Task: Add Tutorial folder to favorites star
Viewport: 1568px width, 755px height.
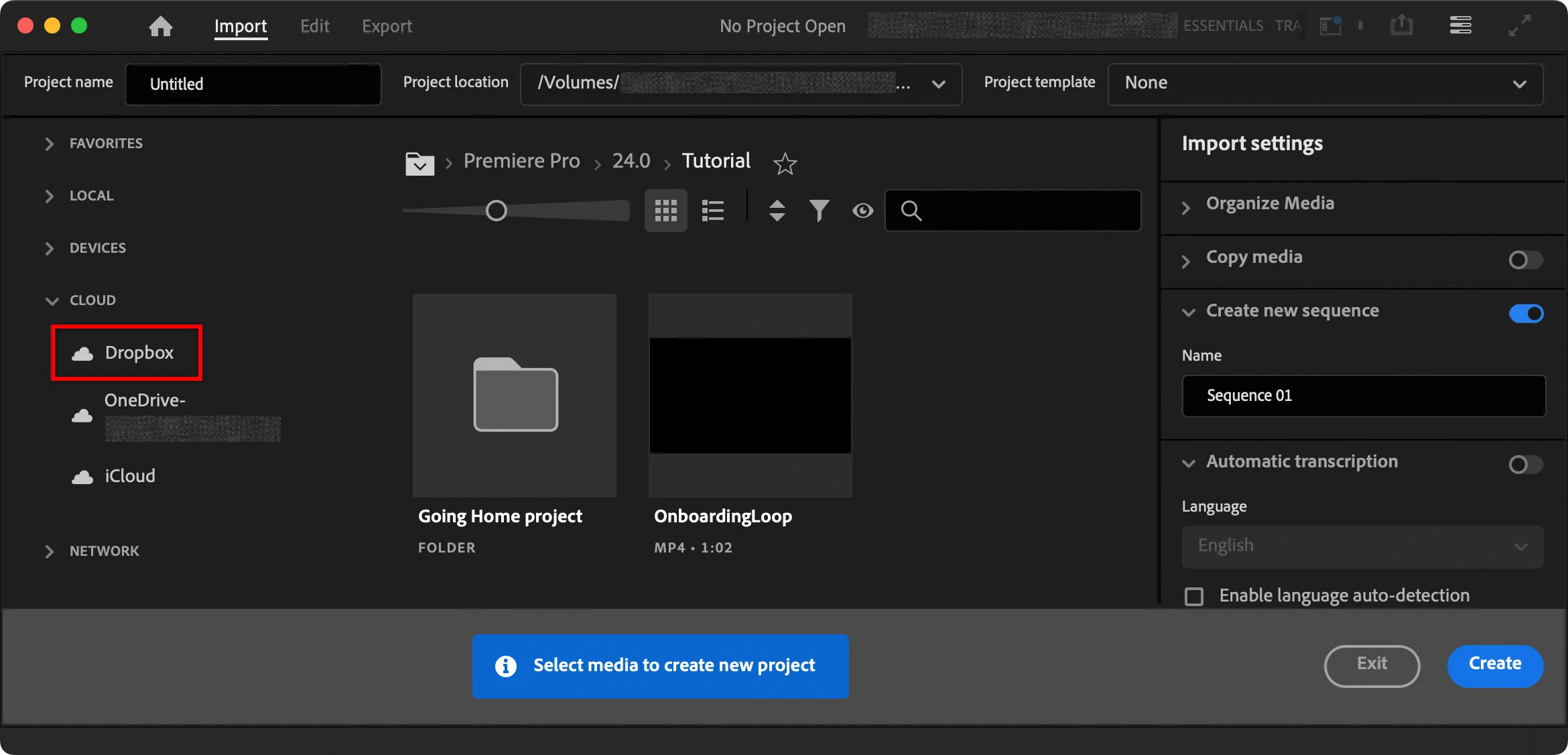Action: click(785, 164)
